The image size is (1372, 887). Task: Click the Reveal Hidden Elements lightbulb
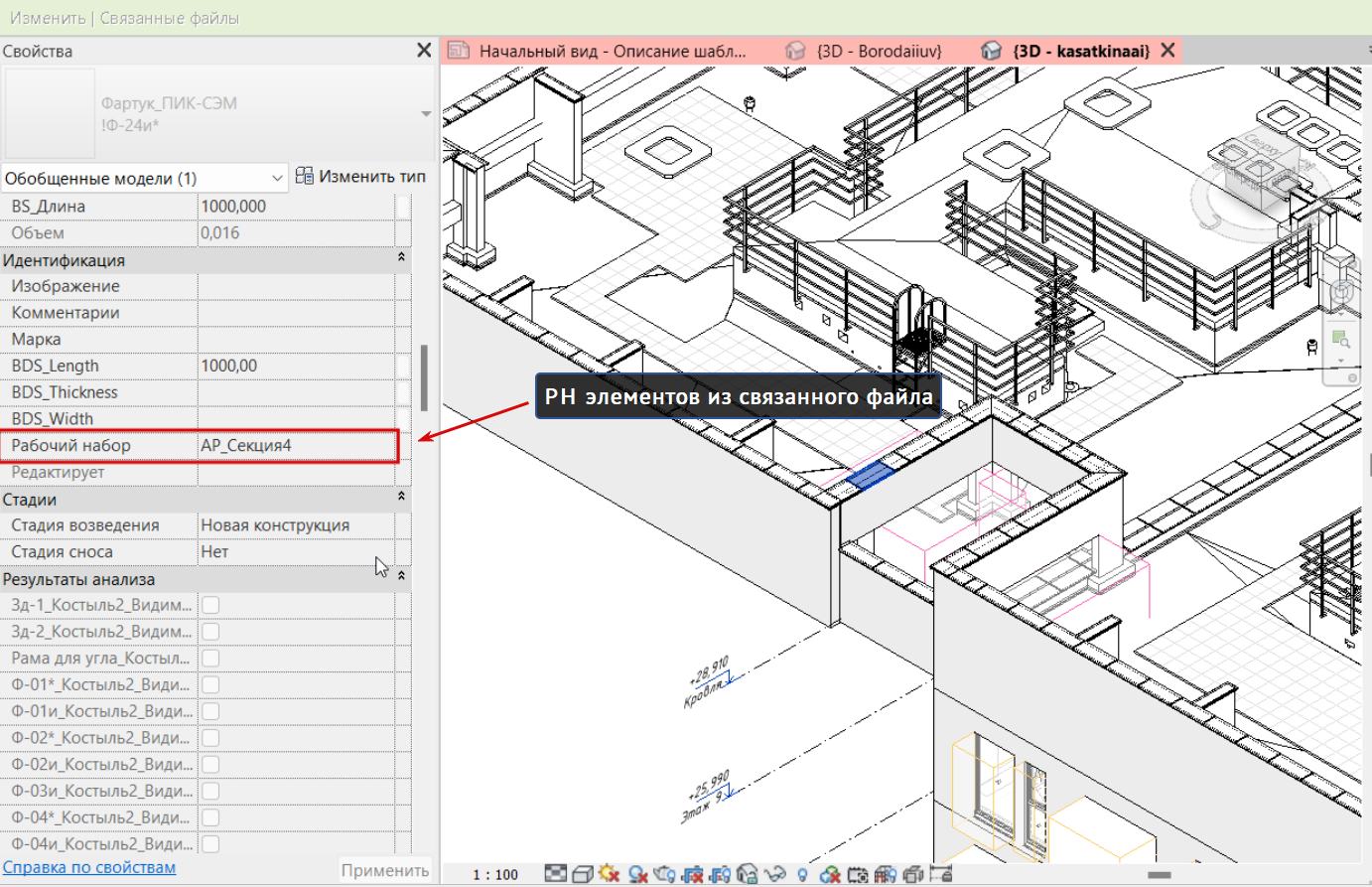(x=802, y=874)
